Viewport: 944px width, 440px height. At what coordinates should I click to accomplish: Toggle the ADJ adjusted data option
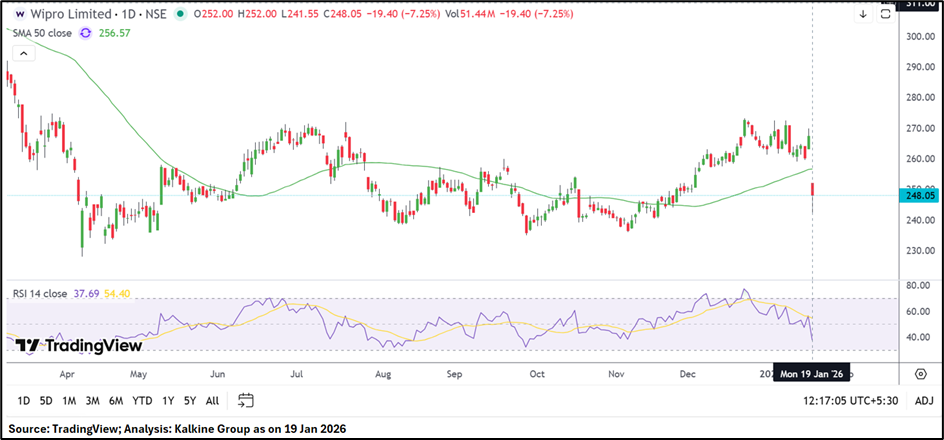click(923, 401)
